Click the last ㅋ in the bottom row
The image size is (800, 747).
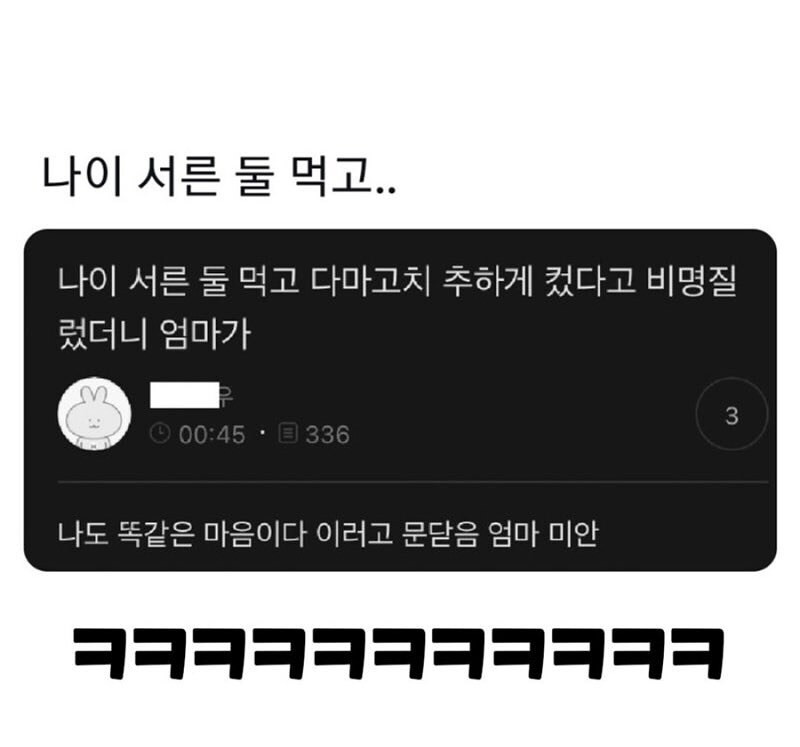coord(698,654)
